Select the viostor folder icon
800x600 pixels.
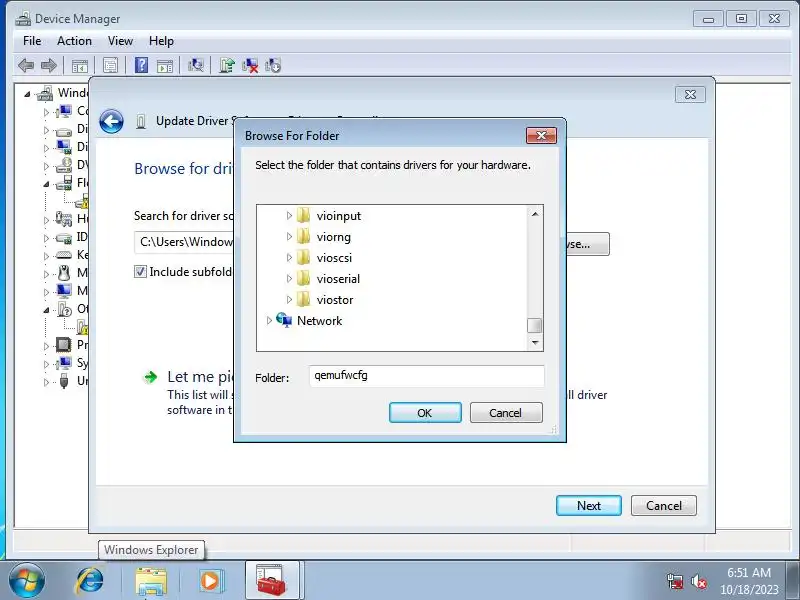click(x=303, y=299)
